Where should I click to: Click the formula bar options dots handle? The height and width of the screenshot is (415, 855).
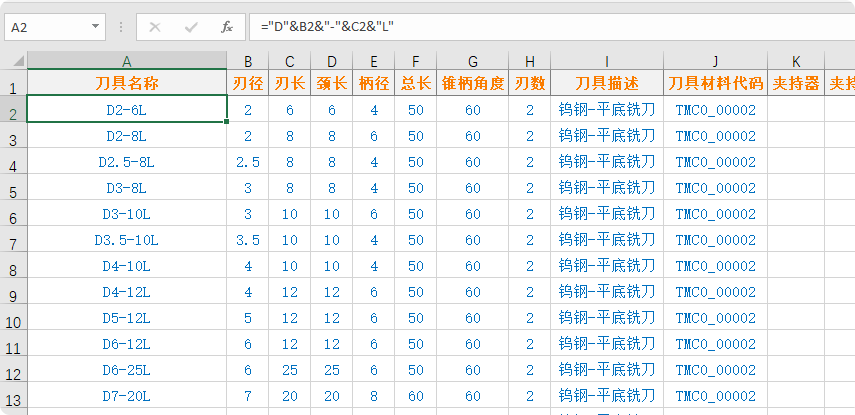pos(121,27)
